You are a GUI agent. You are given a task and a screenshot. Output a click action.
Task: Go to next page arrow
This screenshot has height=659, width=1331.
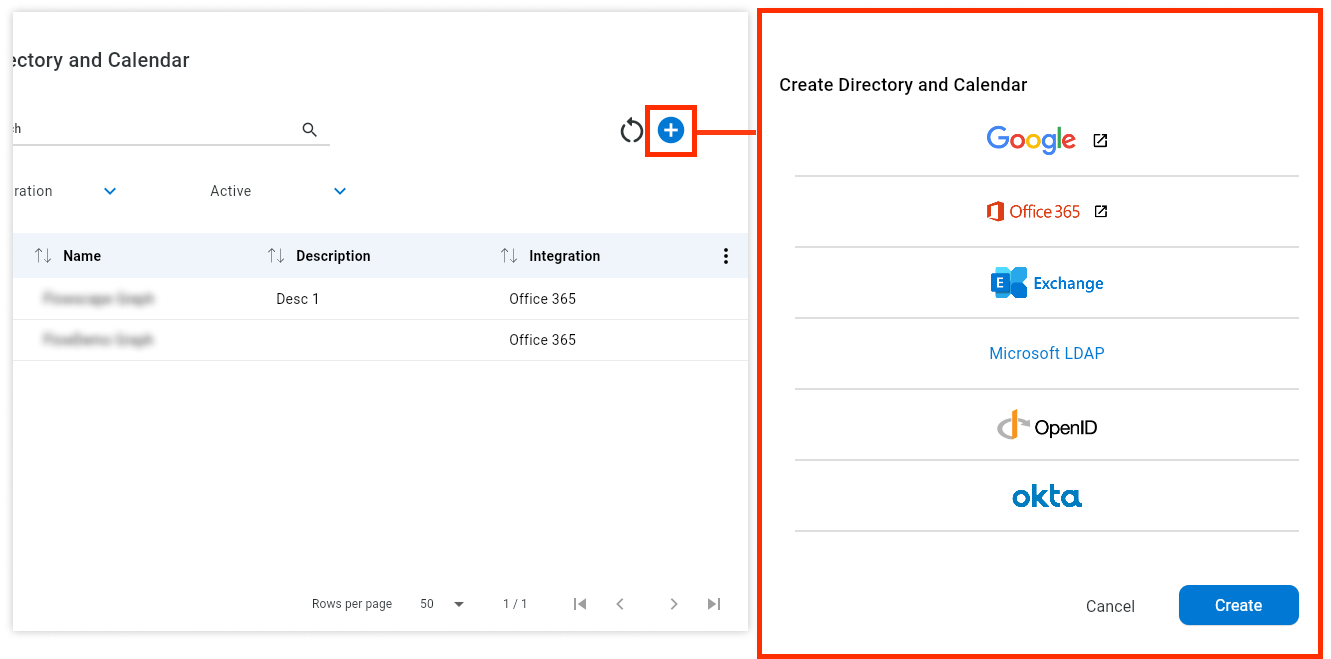674,604
